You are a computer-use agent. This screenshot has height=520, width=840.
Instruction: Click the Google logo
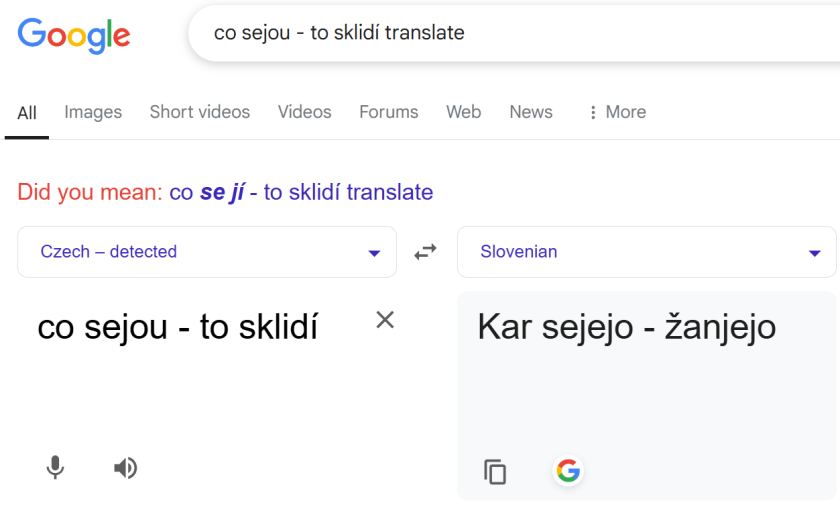pos(74,35)
